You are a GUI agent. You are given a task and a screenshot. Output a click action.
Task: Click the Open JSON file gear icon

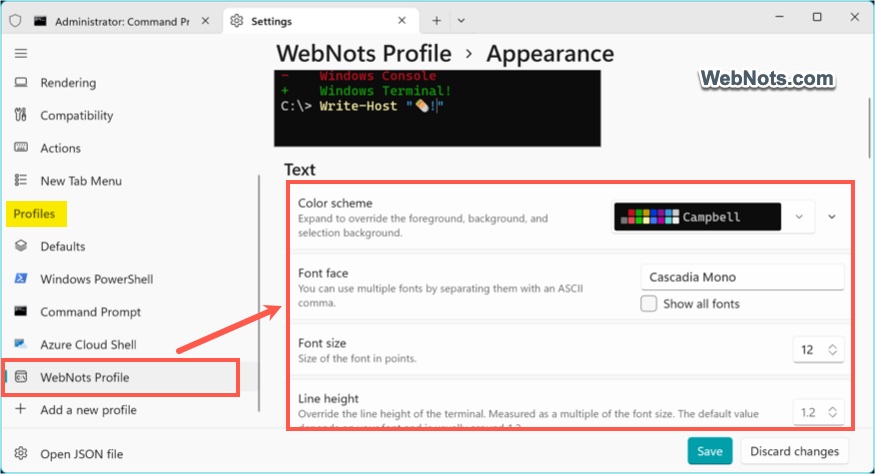(x=21, y=453)
